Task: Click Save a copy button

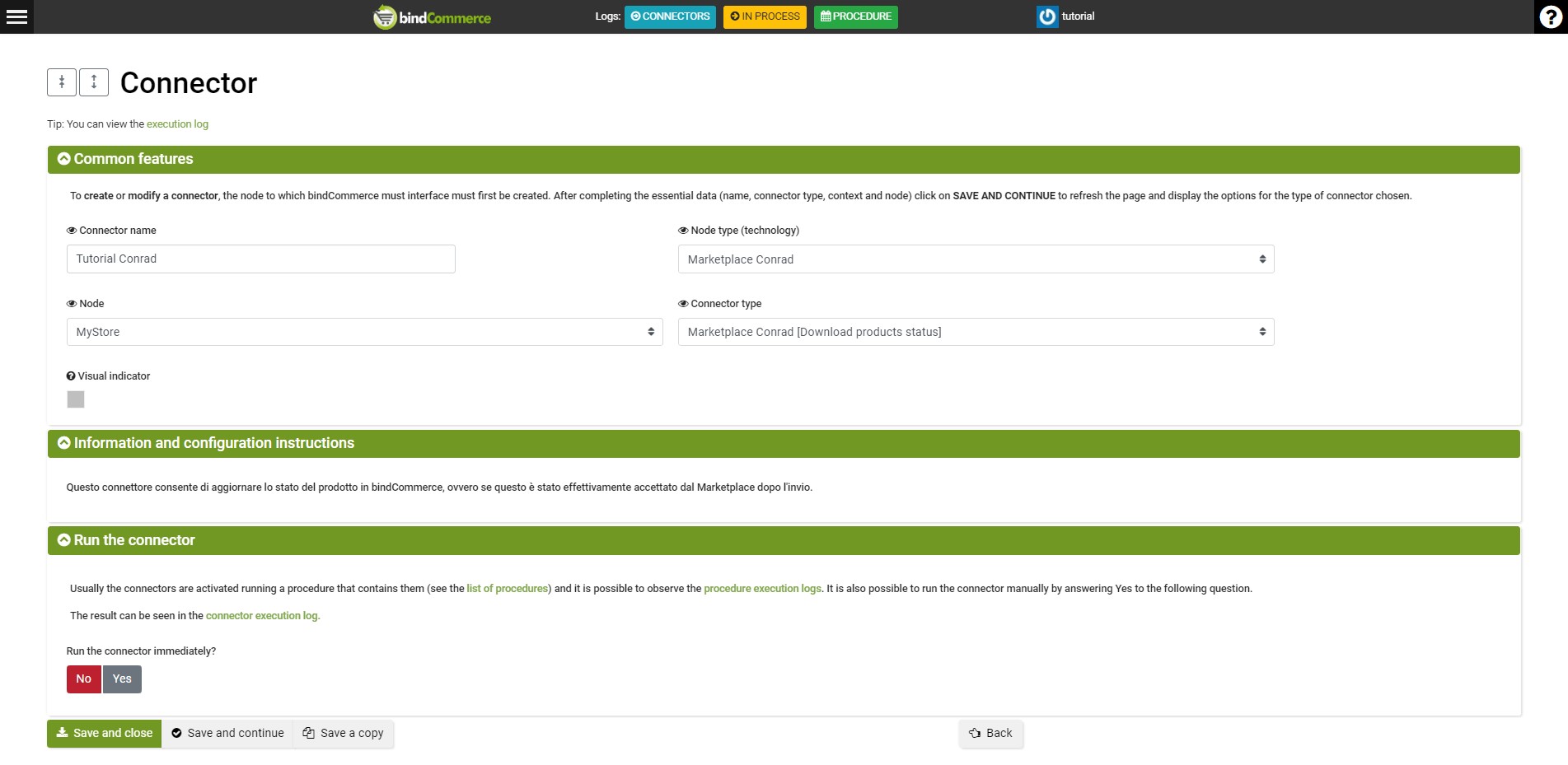Action: point(344,734)
